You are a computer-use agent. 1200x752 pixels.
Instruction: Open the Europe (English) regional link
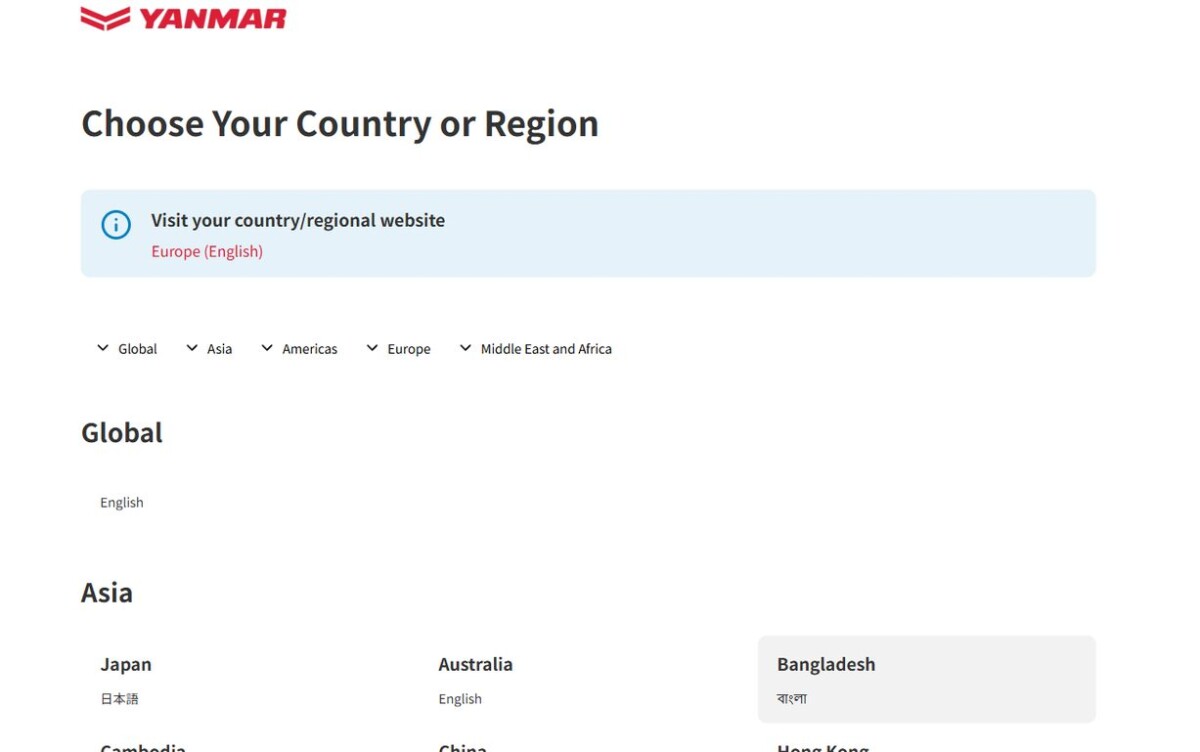[207, 251]
